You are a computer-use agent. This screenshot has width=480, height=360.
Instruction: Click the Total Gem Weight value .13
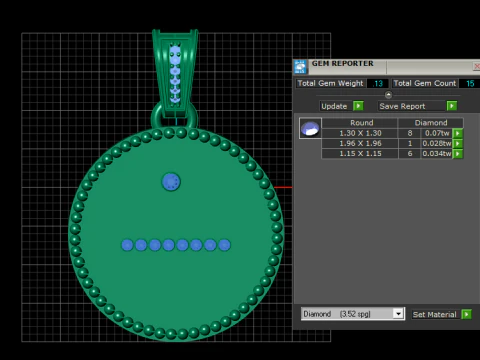tap(378, 83)
